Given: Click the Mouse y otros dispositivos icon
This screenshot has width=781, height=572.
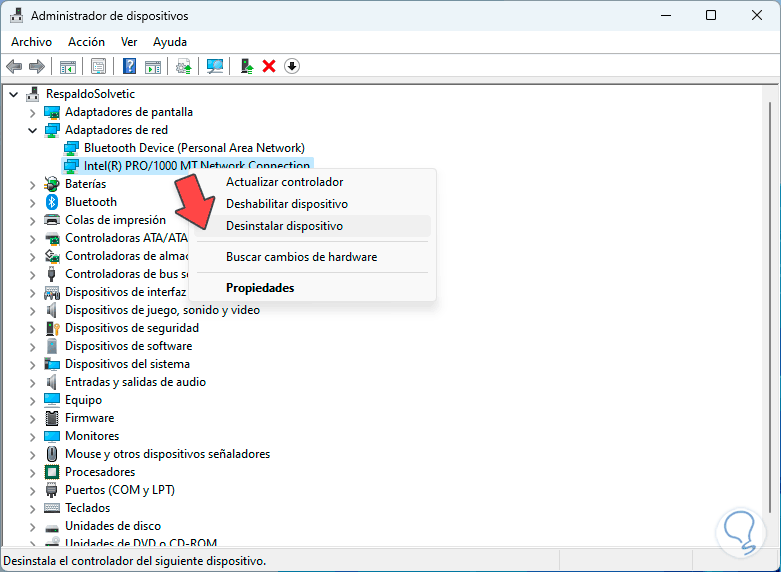Looking at the screenshot, I should coord(52,454).
